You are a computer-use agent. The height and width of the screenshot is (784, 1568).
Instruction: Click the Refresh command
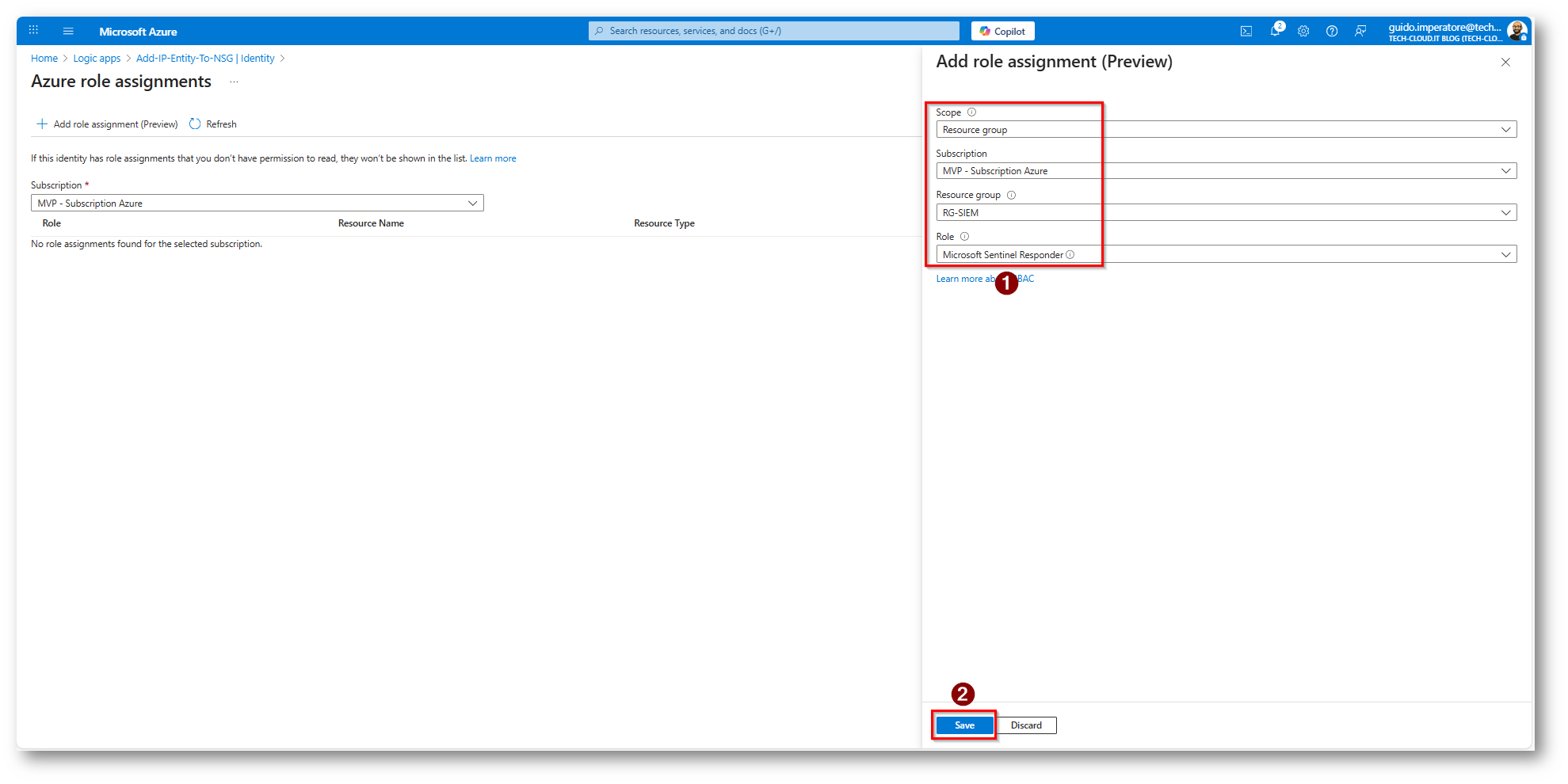[213, 124]
